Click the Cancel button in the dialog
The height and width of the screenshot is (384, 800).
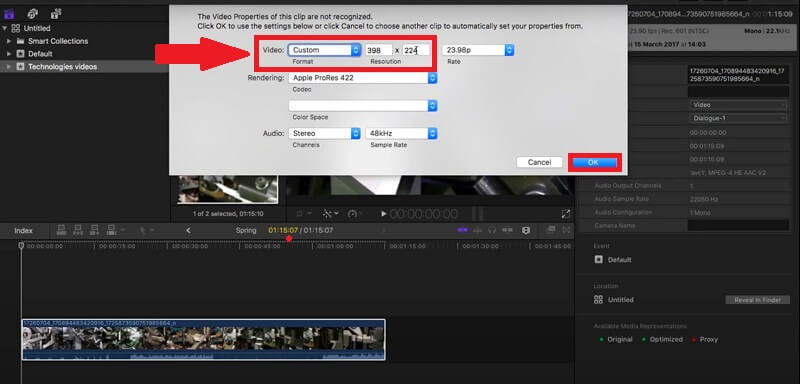(x=539, y=162)
